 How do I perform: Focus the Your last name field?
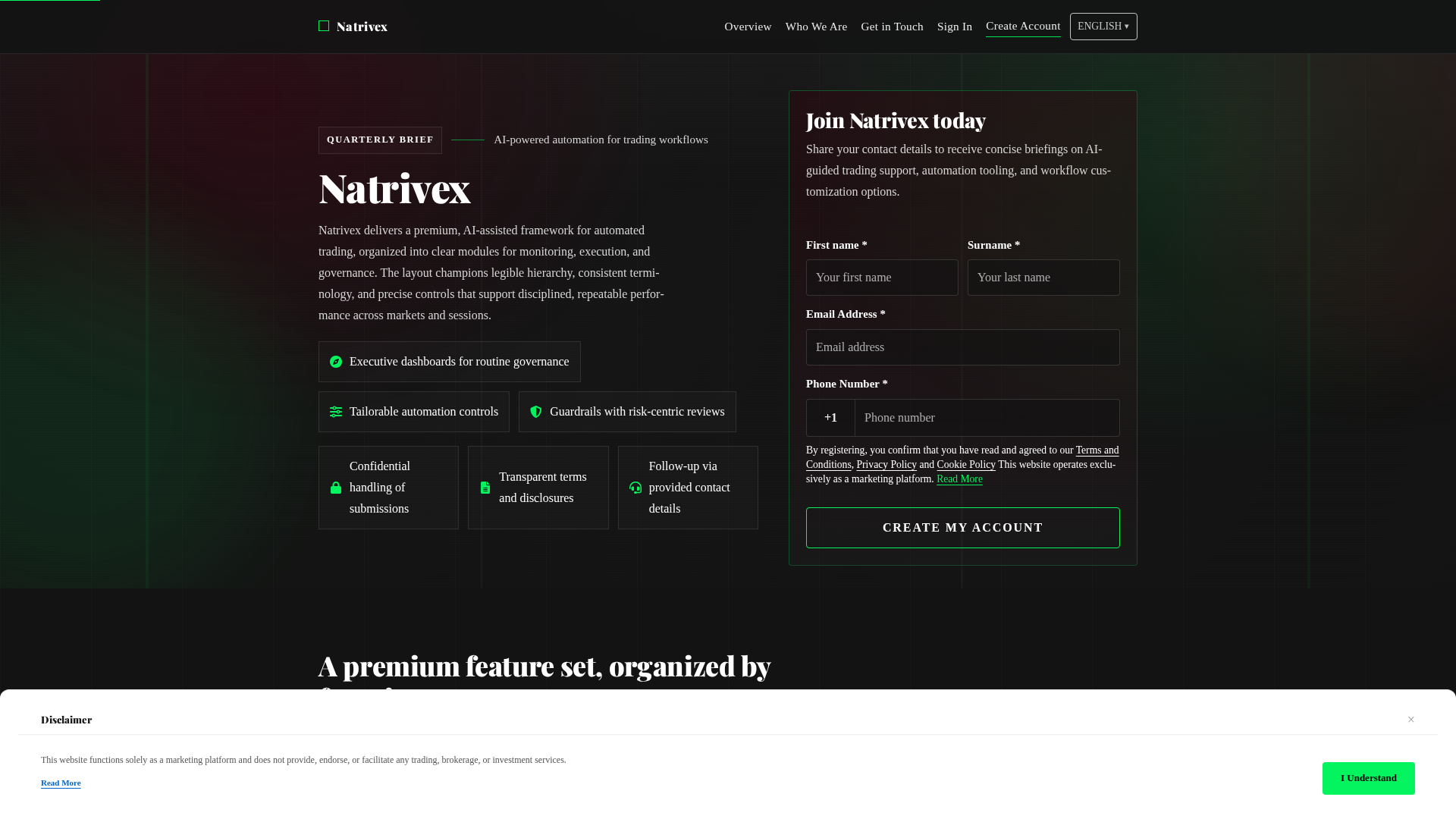click(1043, 278)
